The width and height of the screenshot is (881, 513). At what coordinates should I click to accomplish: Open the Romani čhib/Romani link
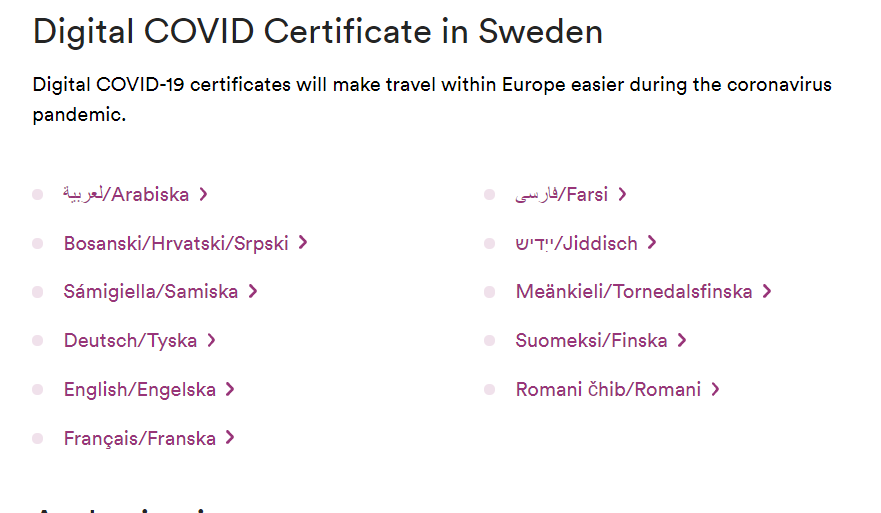(x=608, y=390)
